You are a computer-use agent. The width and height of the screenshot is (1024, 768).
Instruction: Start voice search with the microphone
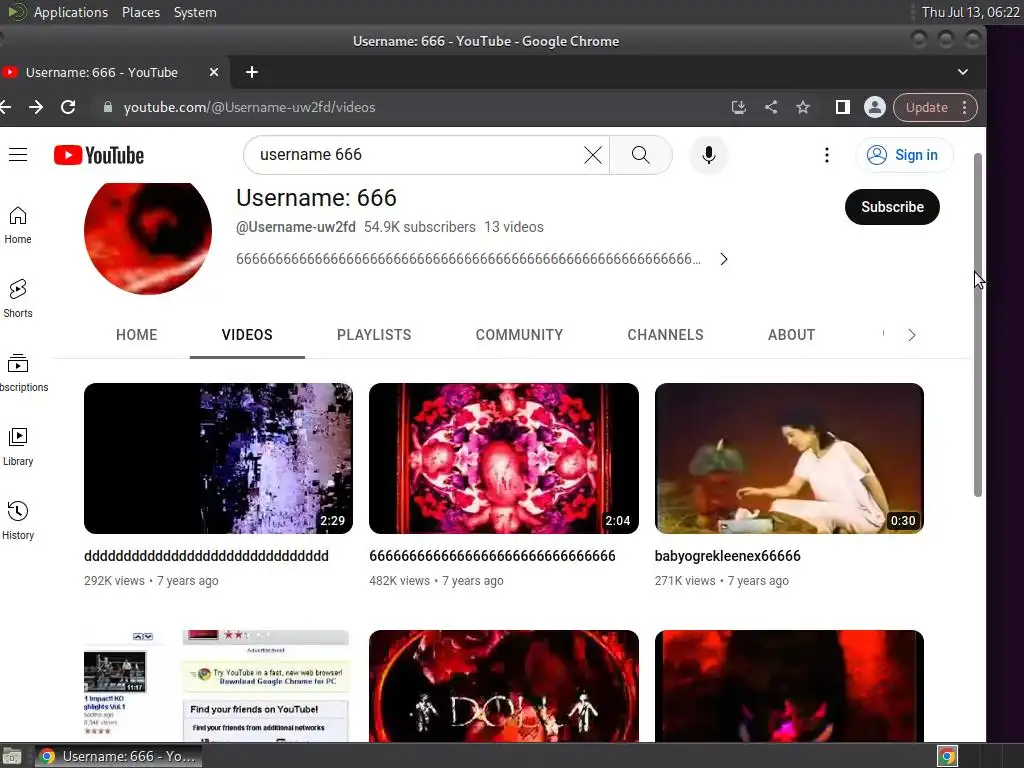[709, 155]
